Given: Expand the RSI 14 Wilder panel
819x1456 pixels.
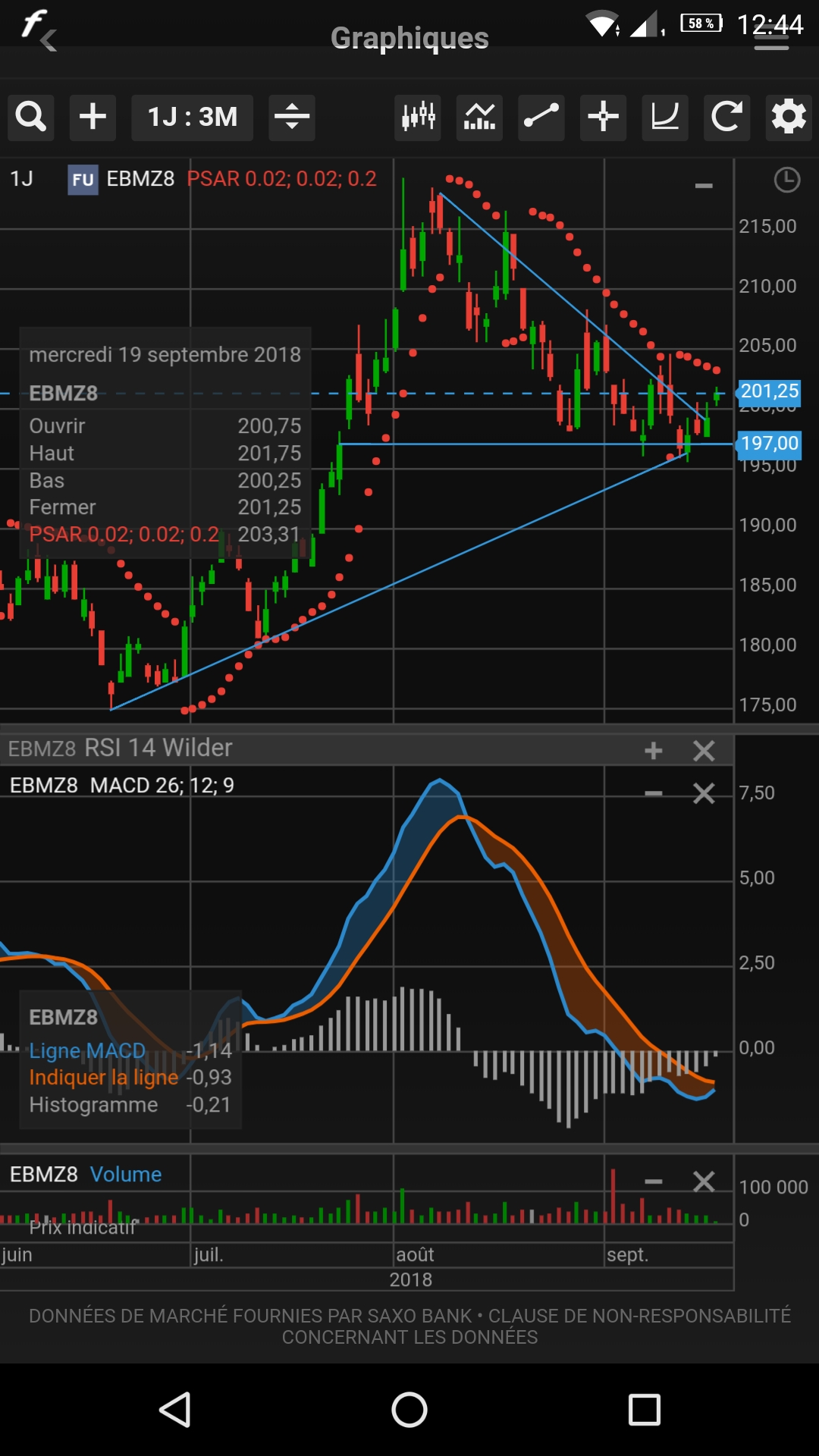Looking at the screenshot, I should (653, 751).
